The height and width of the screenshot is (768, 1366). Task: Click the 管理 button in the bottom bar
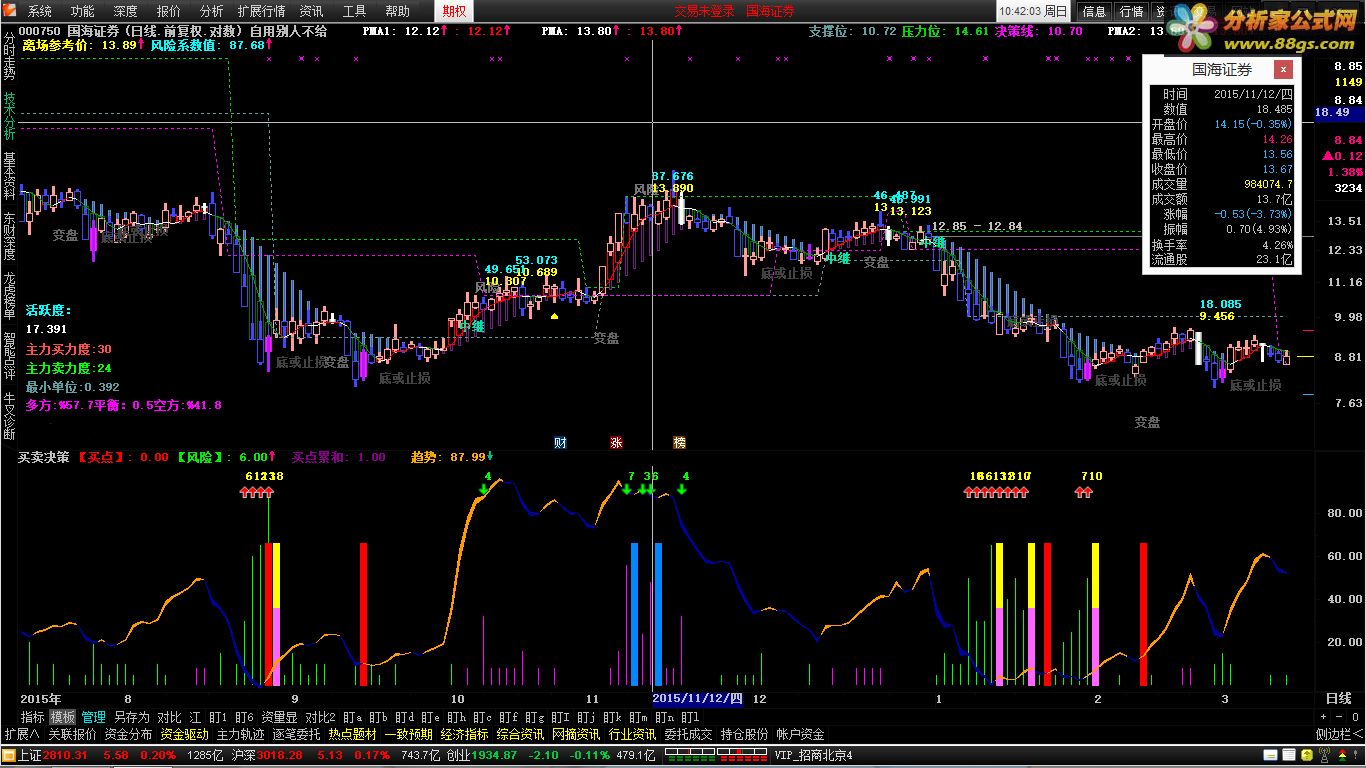click(x=94, y=717)
